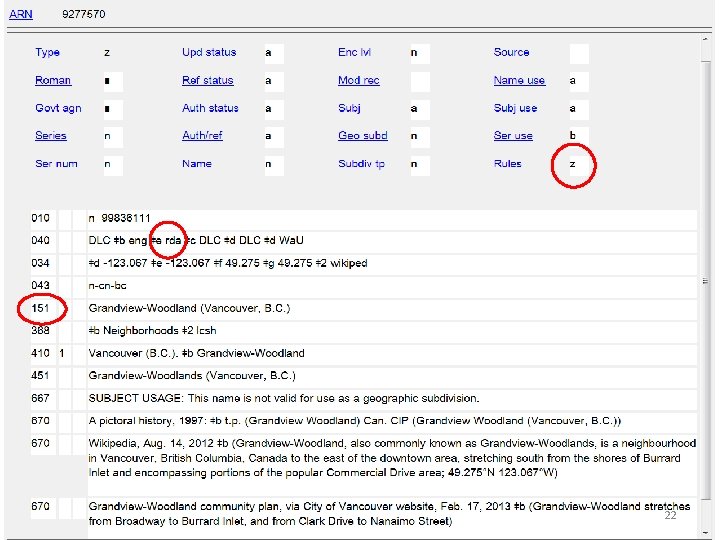Edit the Subdiv tp value box
This screenshot has width=720, height=540.
[x=420, y=165]
